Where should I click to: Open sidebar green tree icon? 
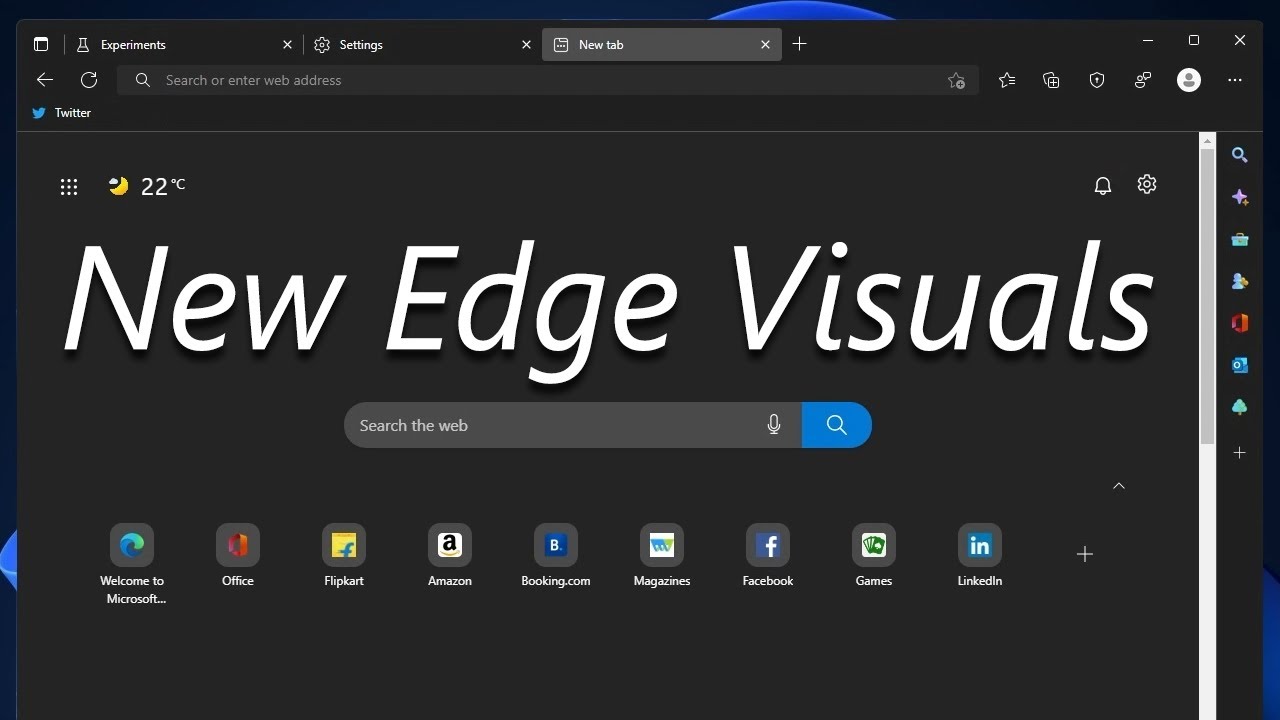[1240, 407]
